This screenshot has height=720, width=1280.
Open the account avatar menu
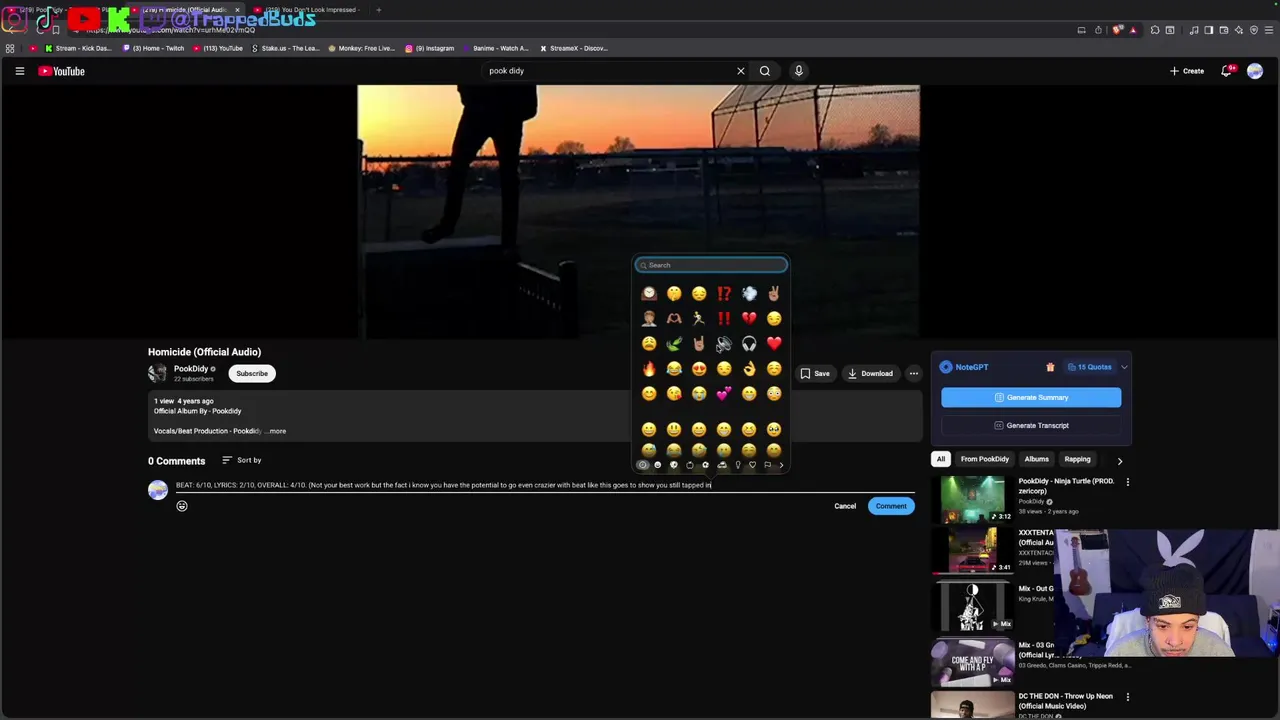(1255, 71)
